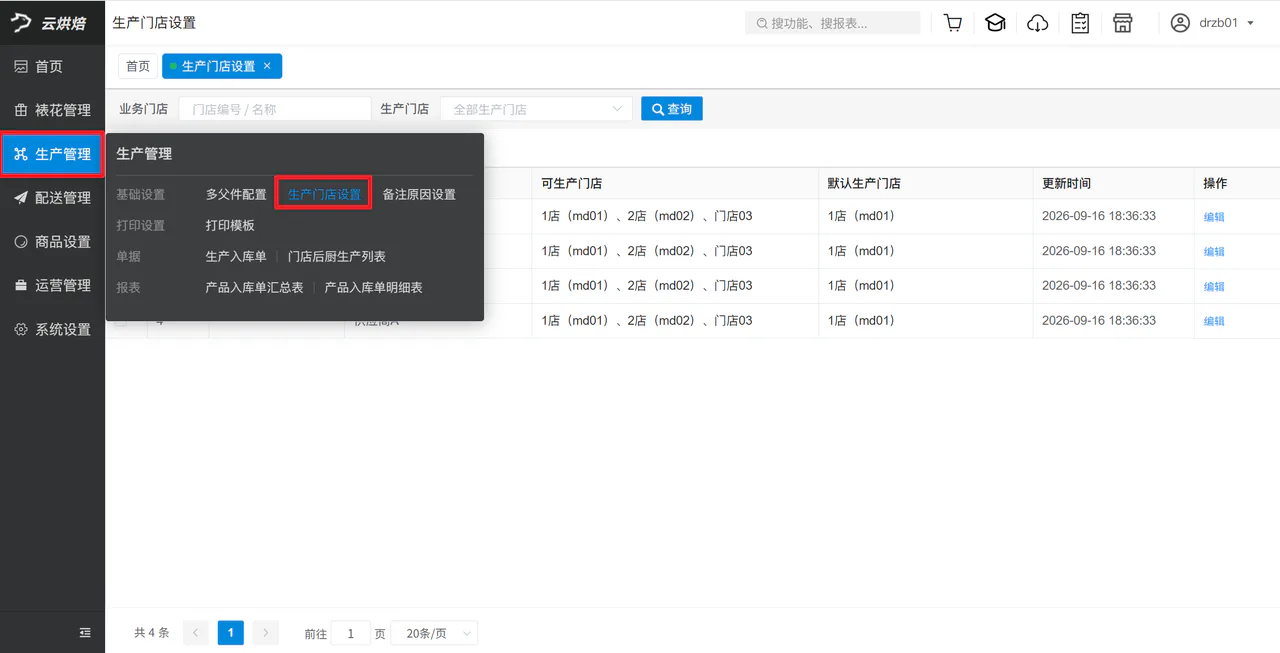Viewport: 1280px width, 653px height.
Task: Open 商品设置 in the sidebar
Action: click(52, 242)
